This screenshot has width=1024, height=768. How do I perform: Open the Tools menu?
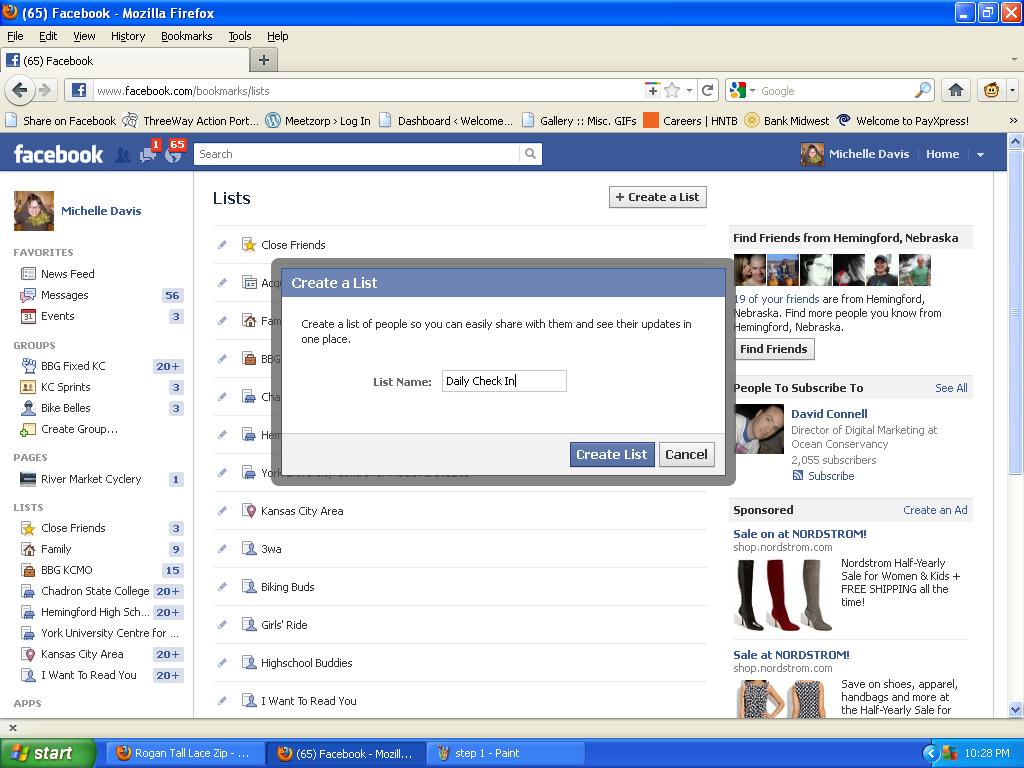point(240,36)
